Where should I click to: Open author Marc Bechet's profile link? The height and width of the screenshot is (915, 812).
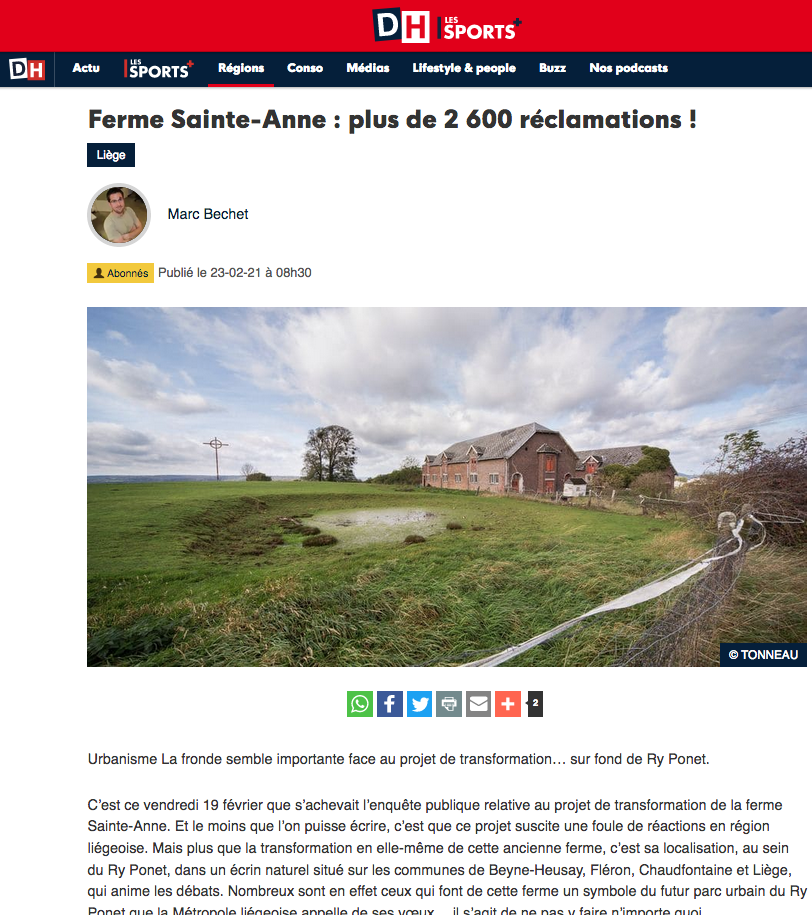208,214
